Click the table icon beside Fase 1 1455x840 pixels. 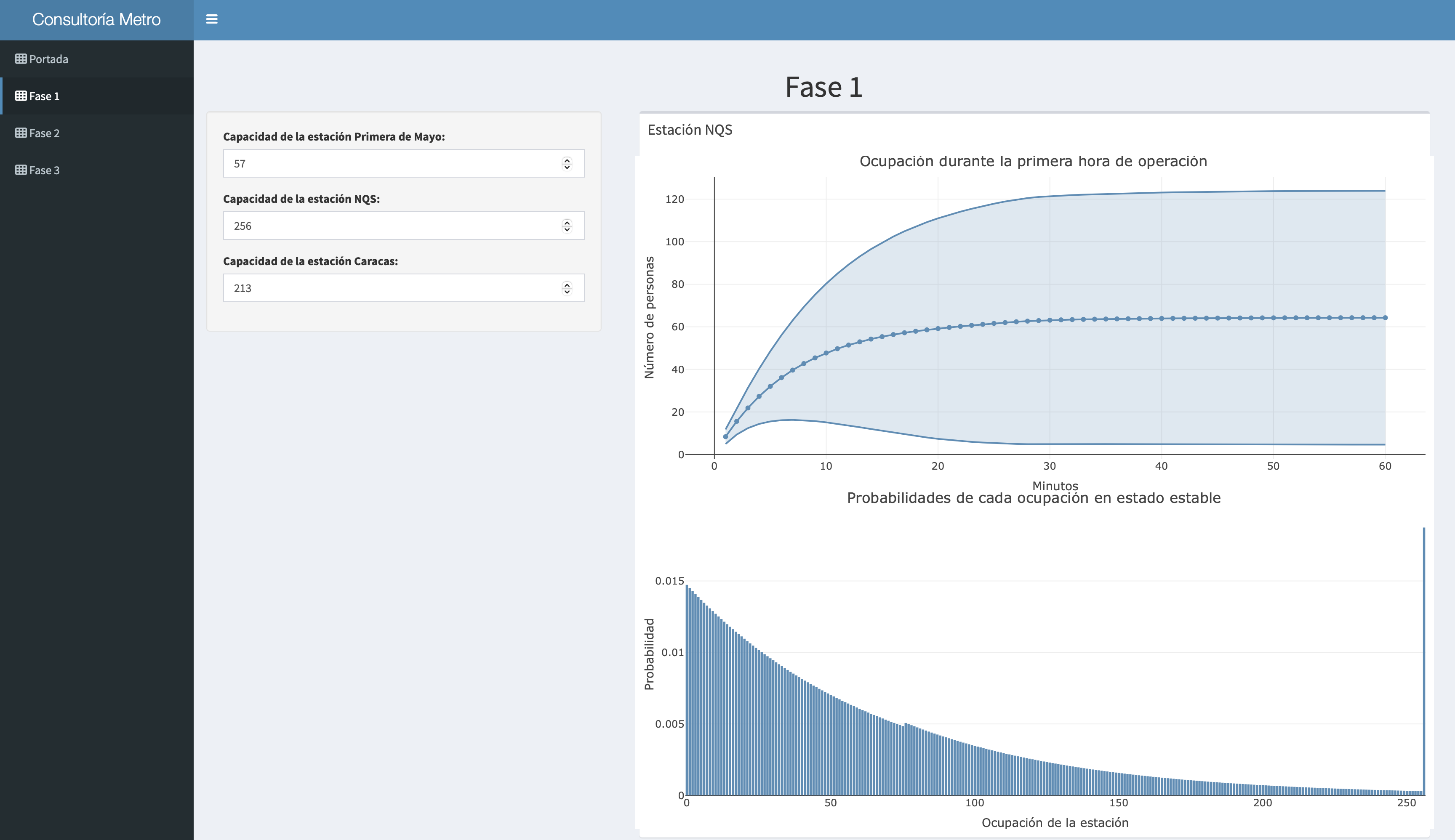tap(21, 96)
